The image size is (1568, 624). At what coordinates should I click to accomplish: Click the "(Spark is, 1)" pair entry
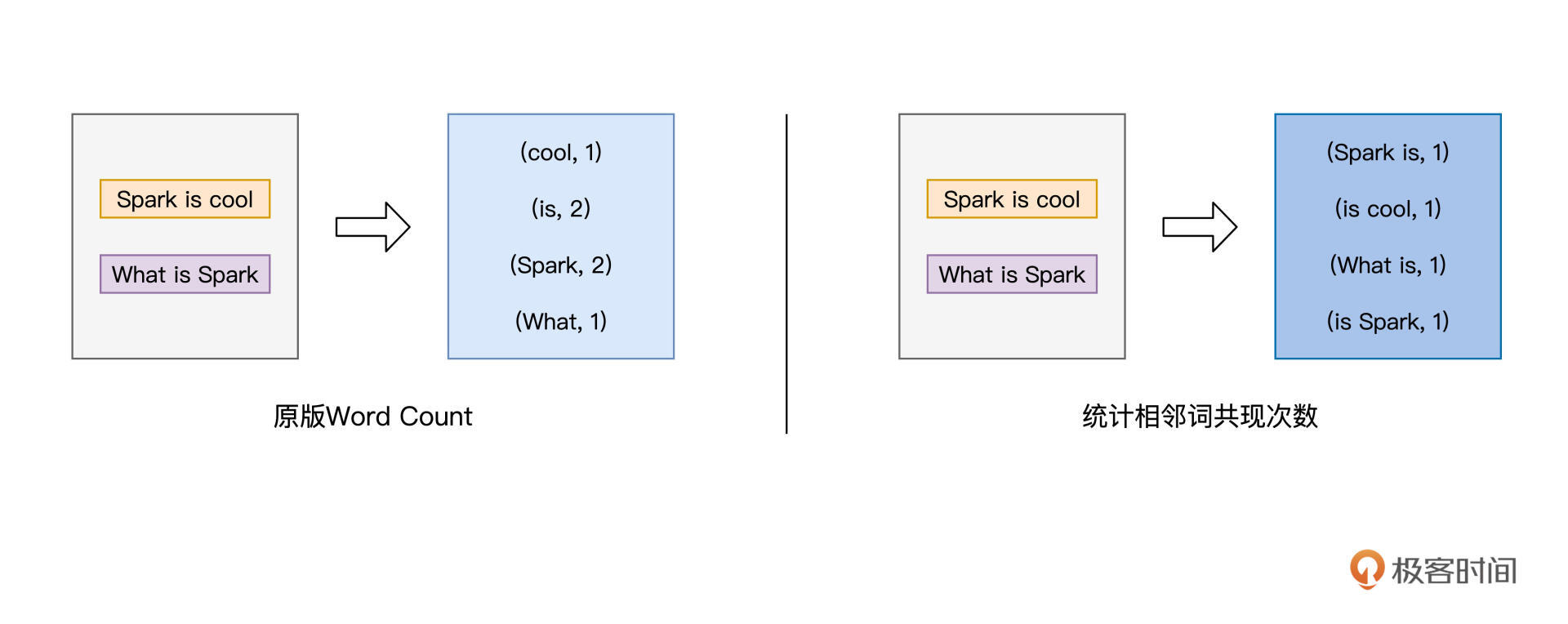coord(1387,152)
